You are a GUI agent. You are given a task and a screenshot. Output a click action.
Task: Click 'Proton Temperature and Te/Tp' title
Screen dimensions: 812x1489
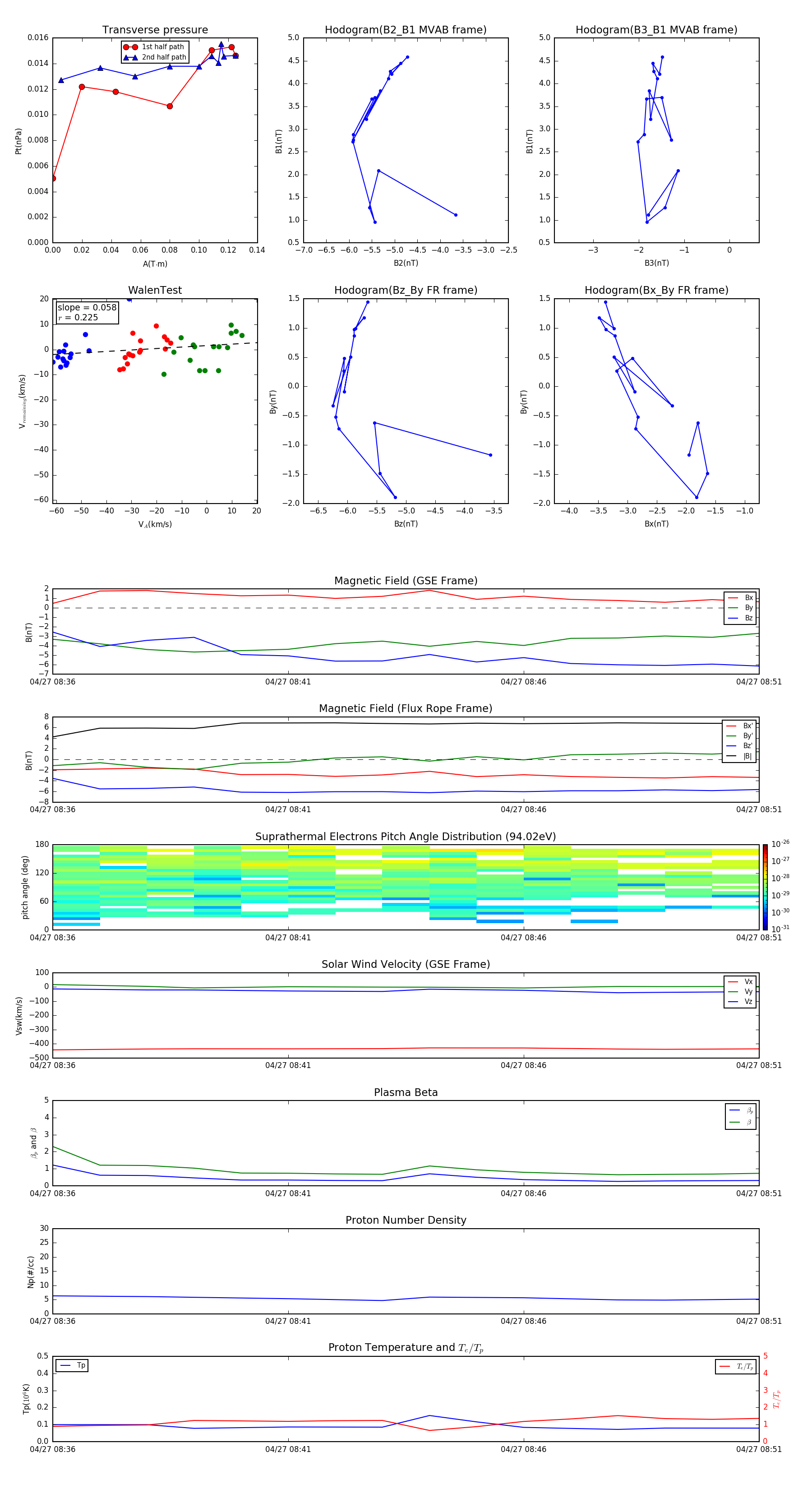coord(406,1348)
